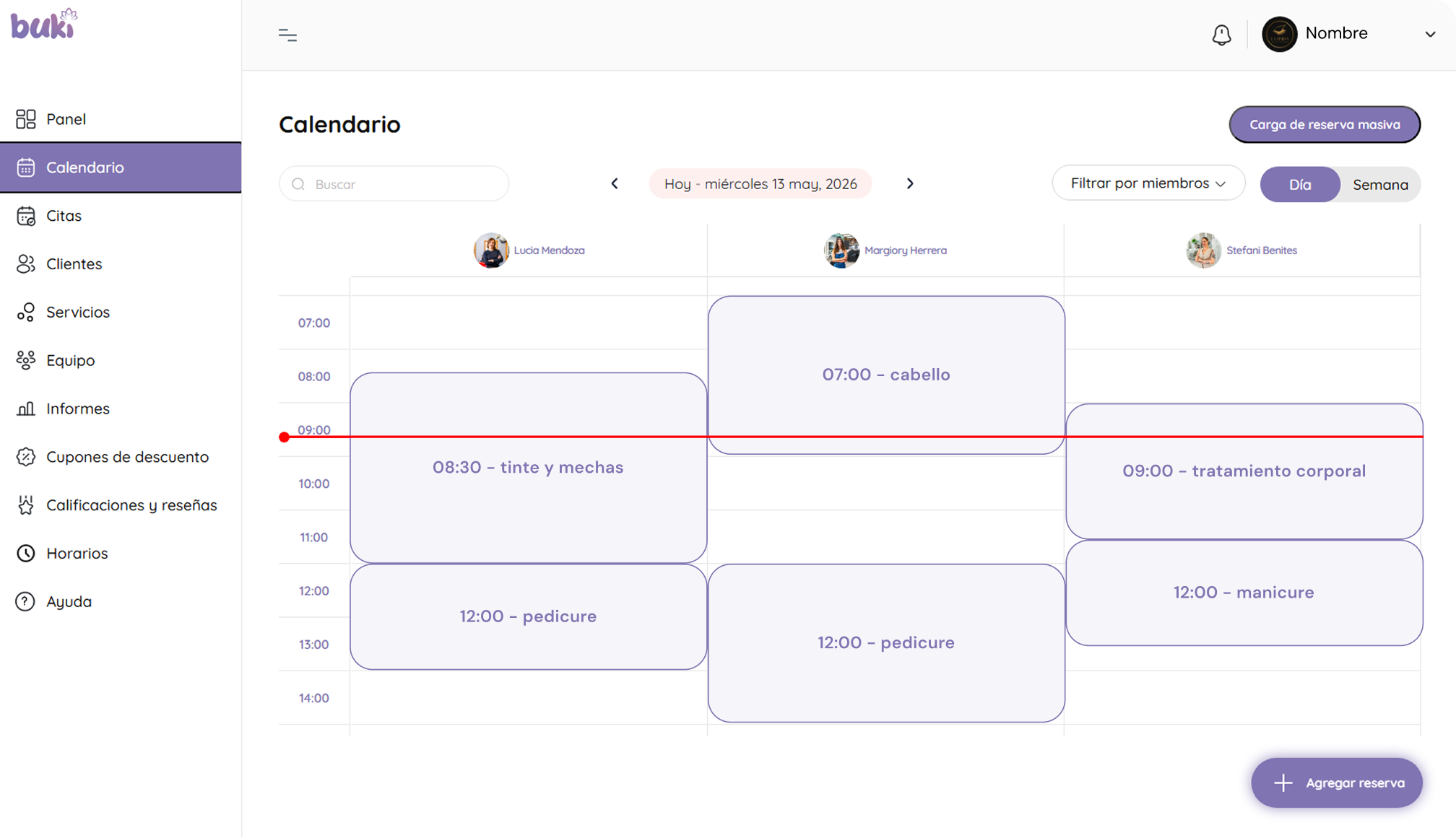Expand Filtrar por miembros dropdown

coord(1148,183)
